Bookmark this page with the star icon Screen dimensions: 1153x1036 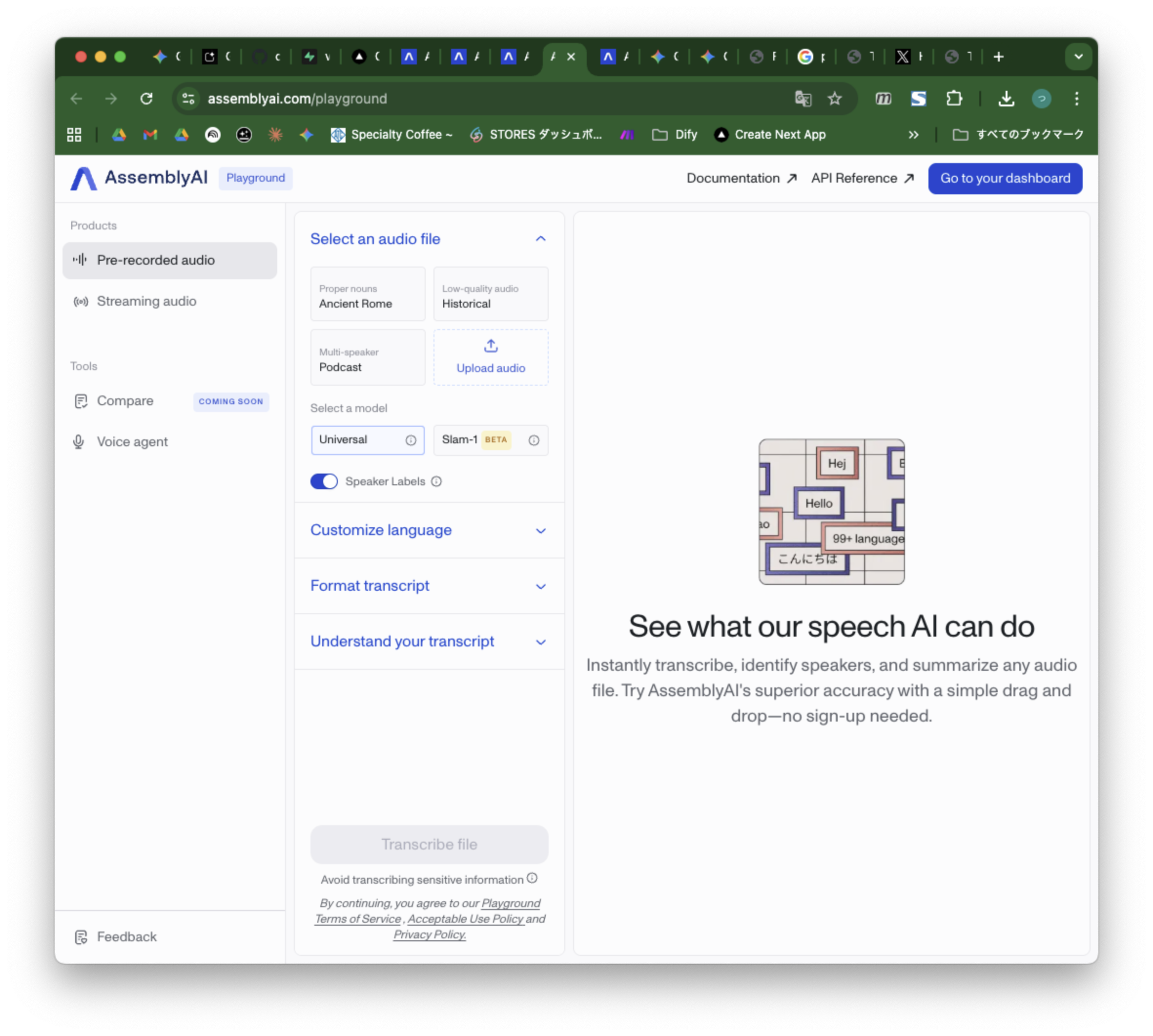[x=834, y=99]
